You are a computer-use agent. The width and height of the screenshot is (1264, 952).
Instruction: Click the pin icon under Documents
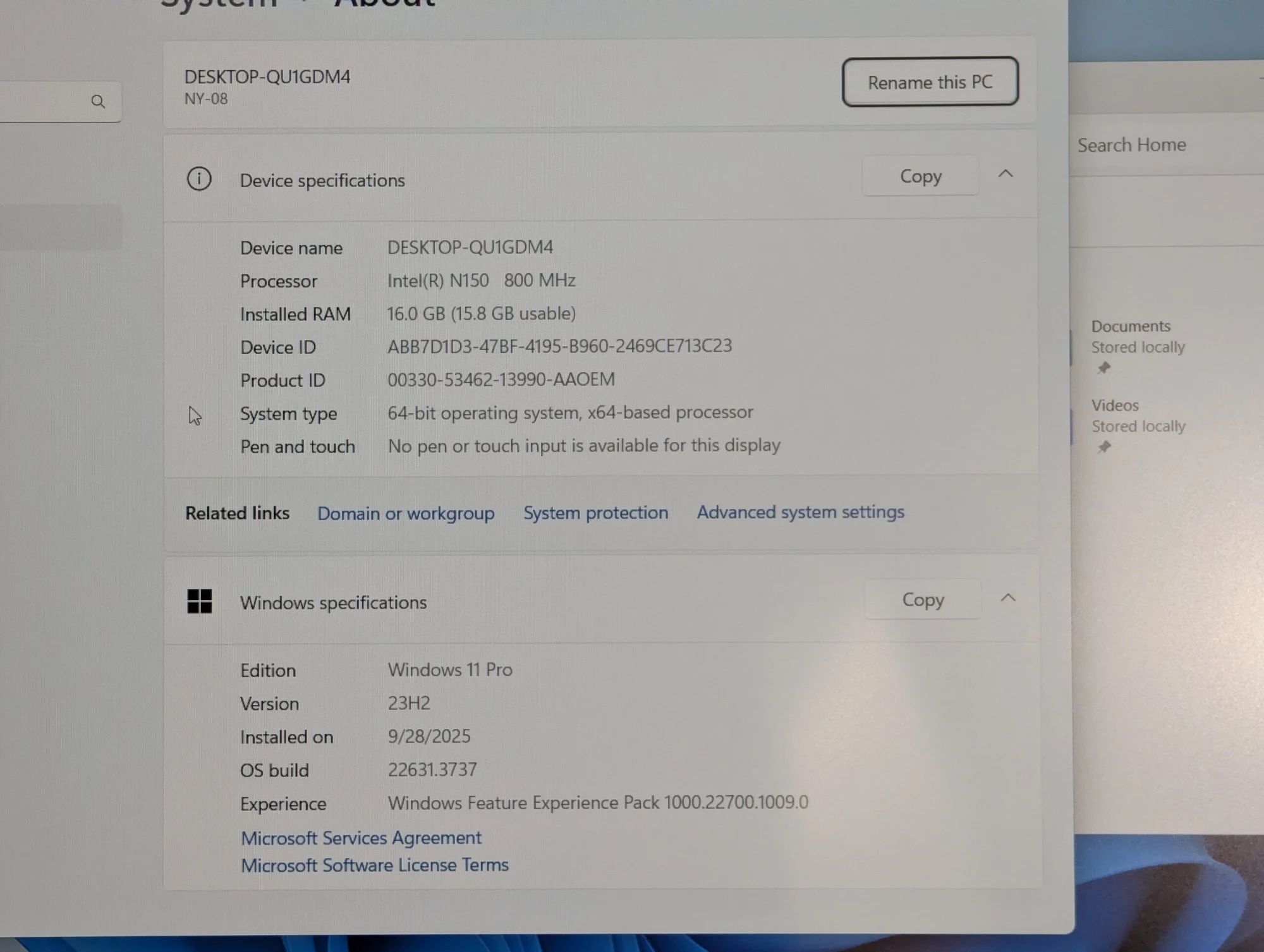pos(1104,368)
